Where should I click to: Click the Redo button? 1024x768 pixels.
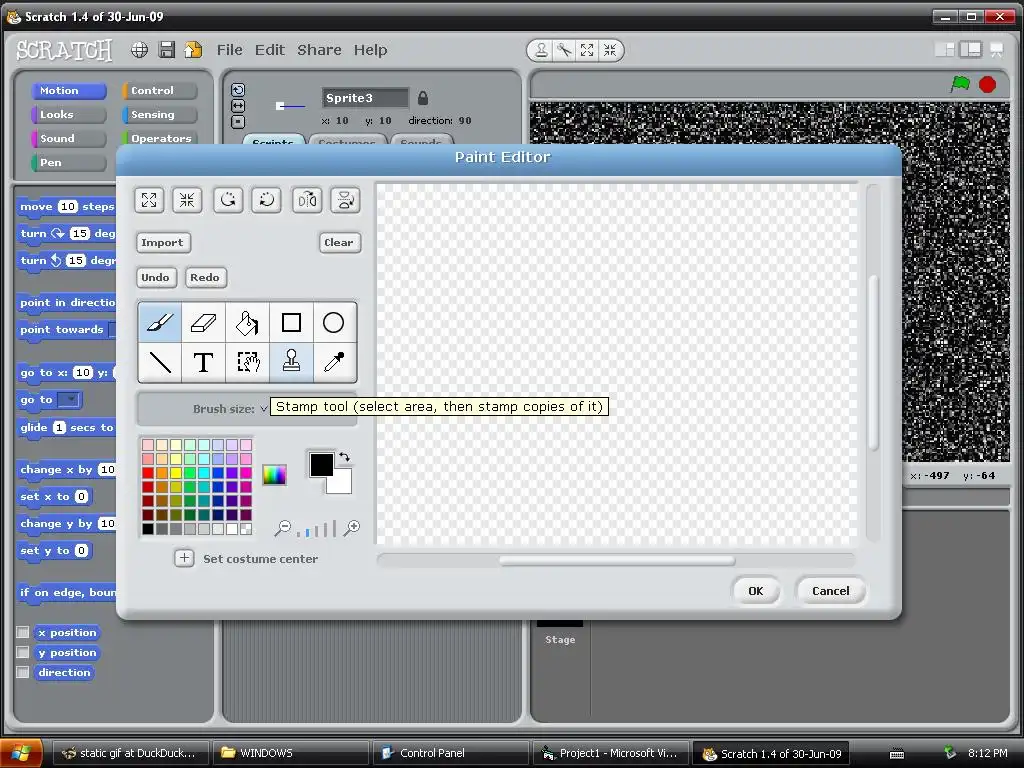[205, 277]
